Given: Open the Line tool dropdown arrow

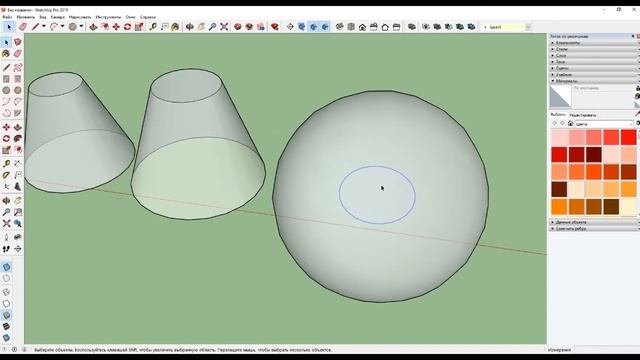Looking at the screenshot, I should pos(44,27).
